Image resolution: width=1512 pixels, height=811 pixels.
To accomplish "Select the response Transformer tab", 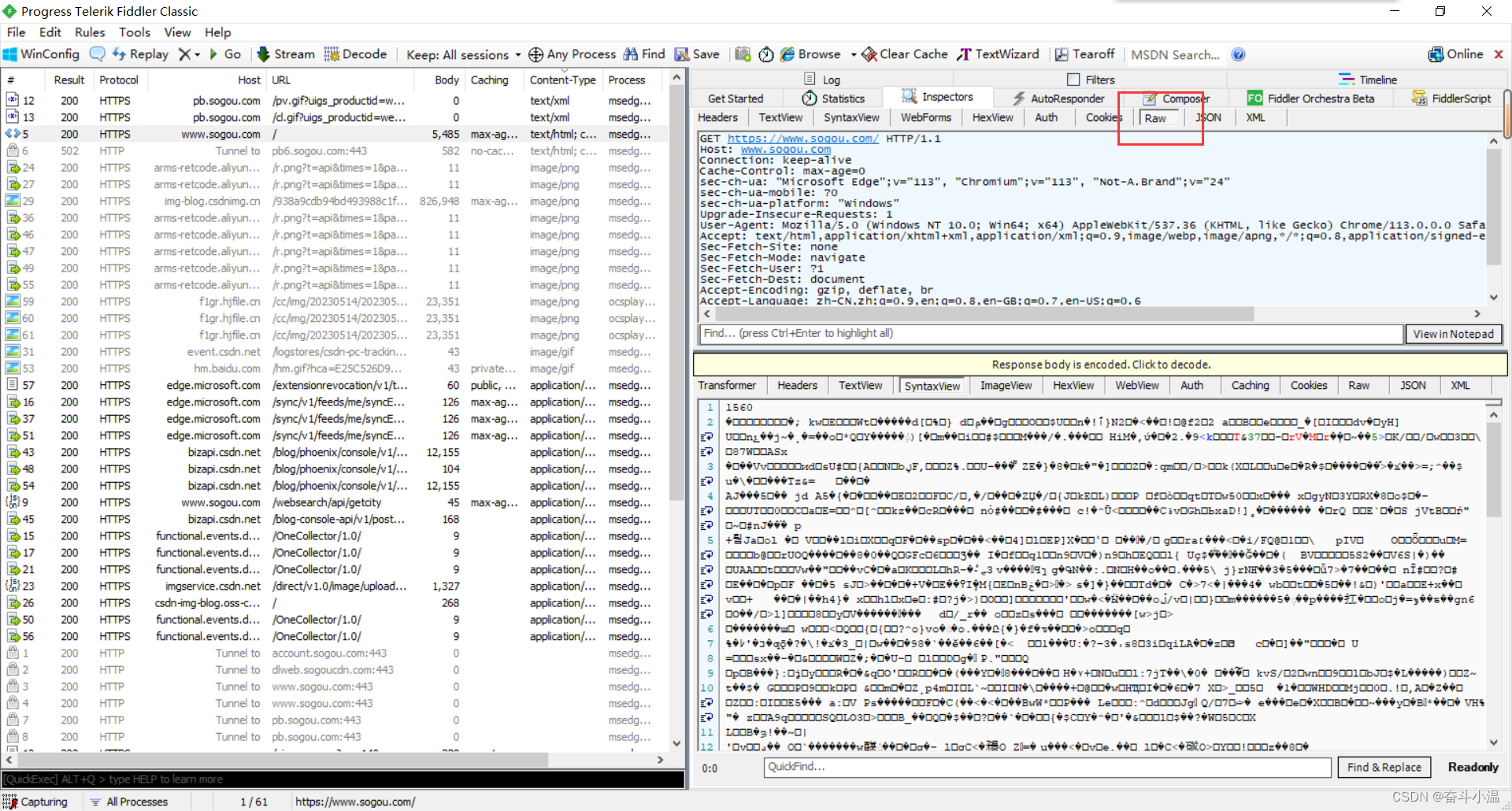I will pos(727,385).
